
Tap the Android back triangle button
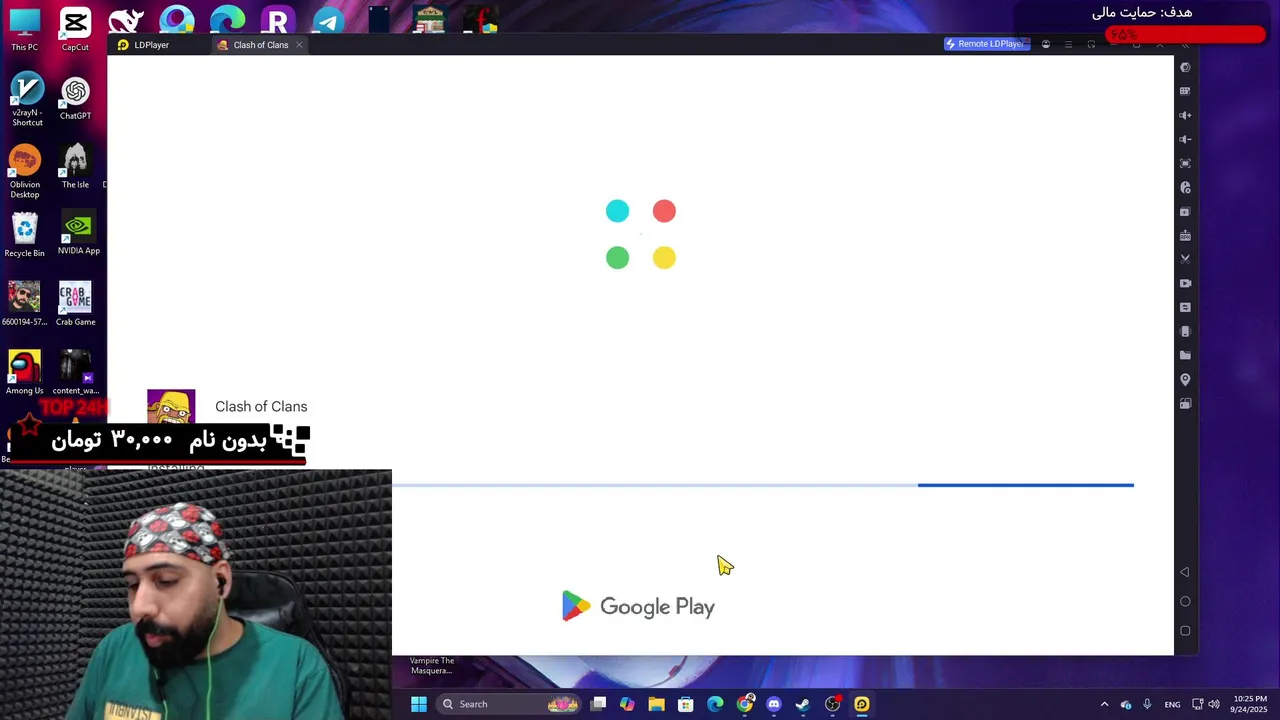coord(1185,572)
